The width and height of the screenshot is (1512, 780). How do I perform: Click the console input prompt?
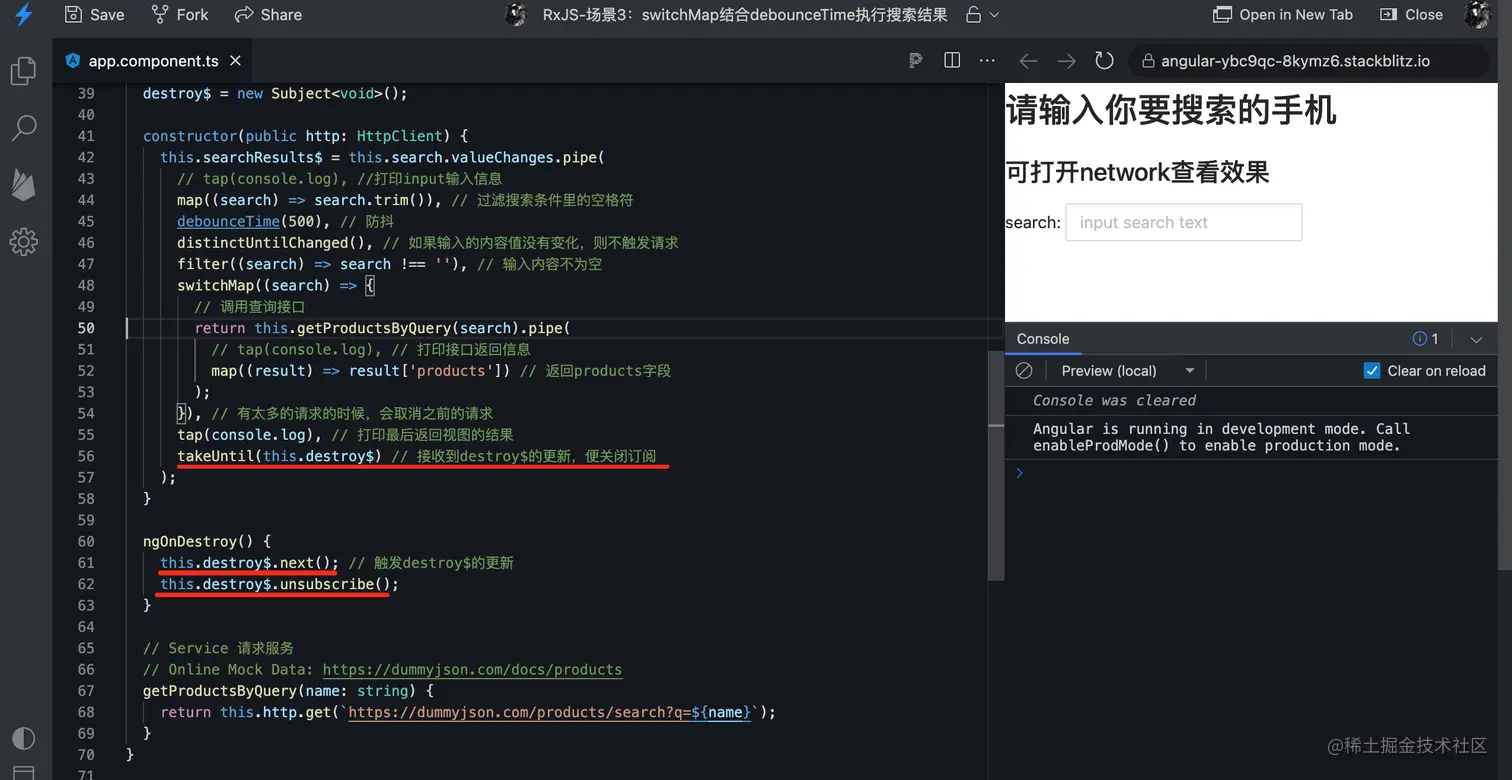pos(1251,473)
